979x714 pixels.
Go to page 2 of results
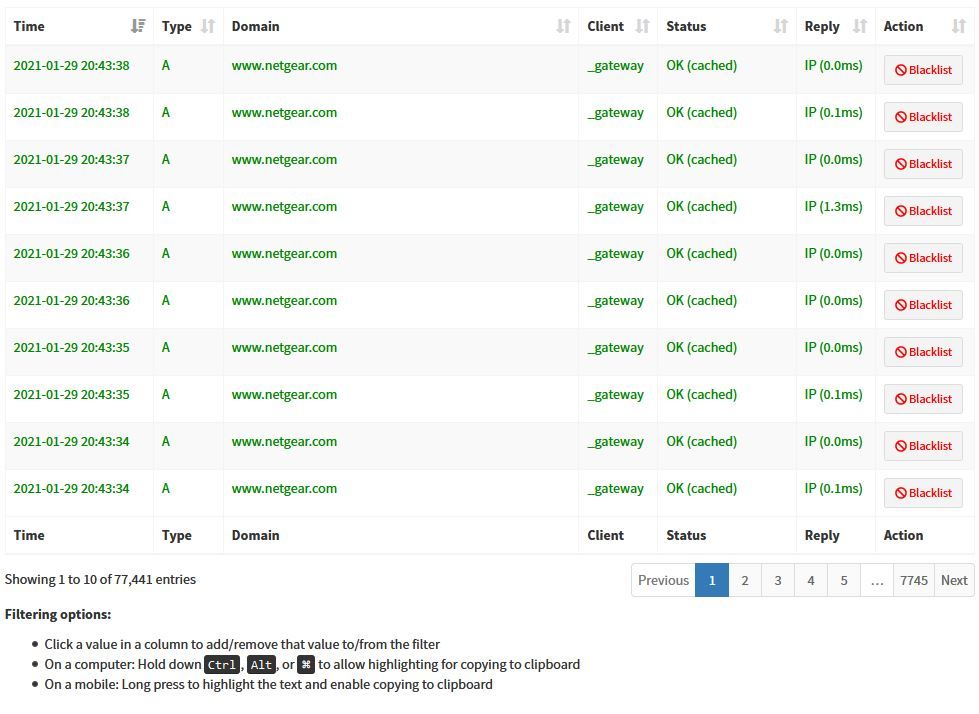[x=744, y=580]
